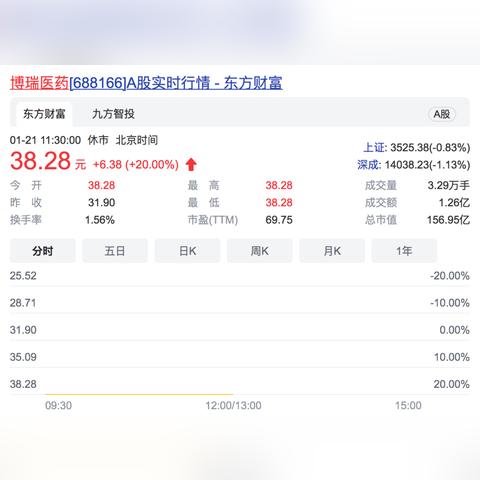
Task: Select the 五日 chart tab
Action: point(115,251)
